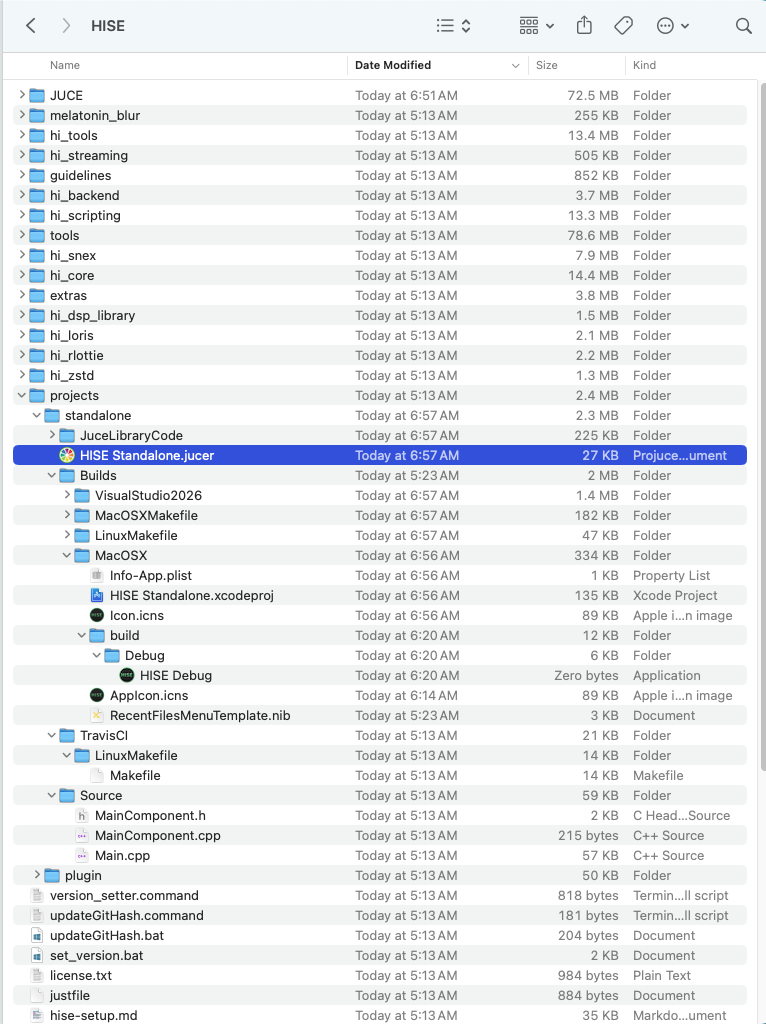Click the version_setter.command file icon
Image resolution: width=766 pixels, height=1024 pixels.
(37, 895)
